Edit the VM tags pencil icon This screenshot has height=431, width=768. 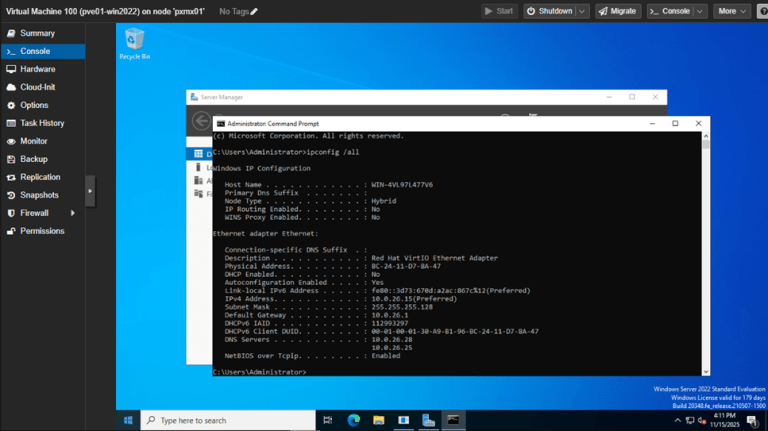pos(254,11)
